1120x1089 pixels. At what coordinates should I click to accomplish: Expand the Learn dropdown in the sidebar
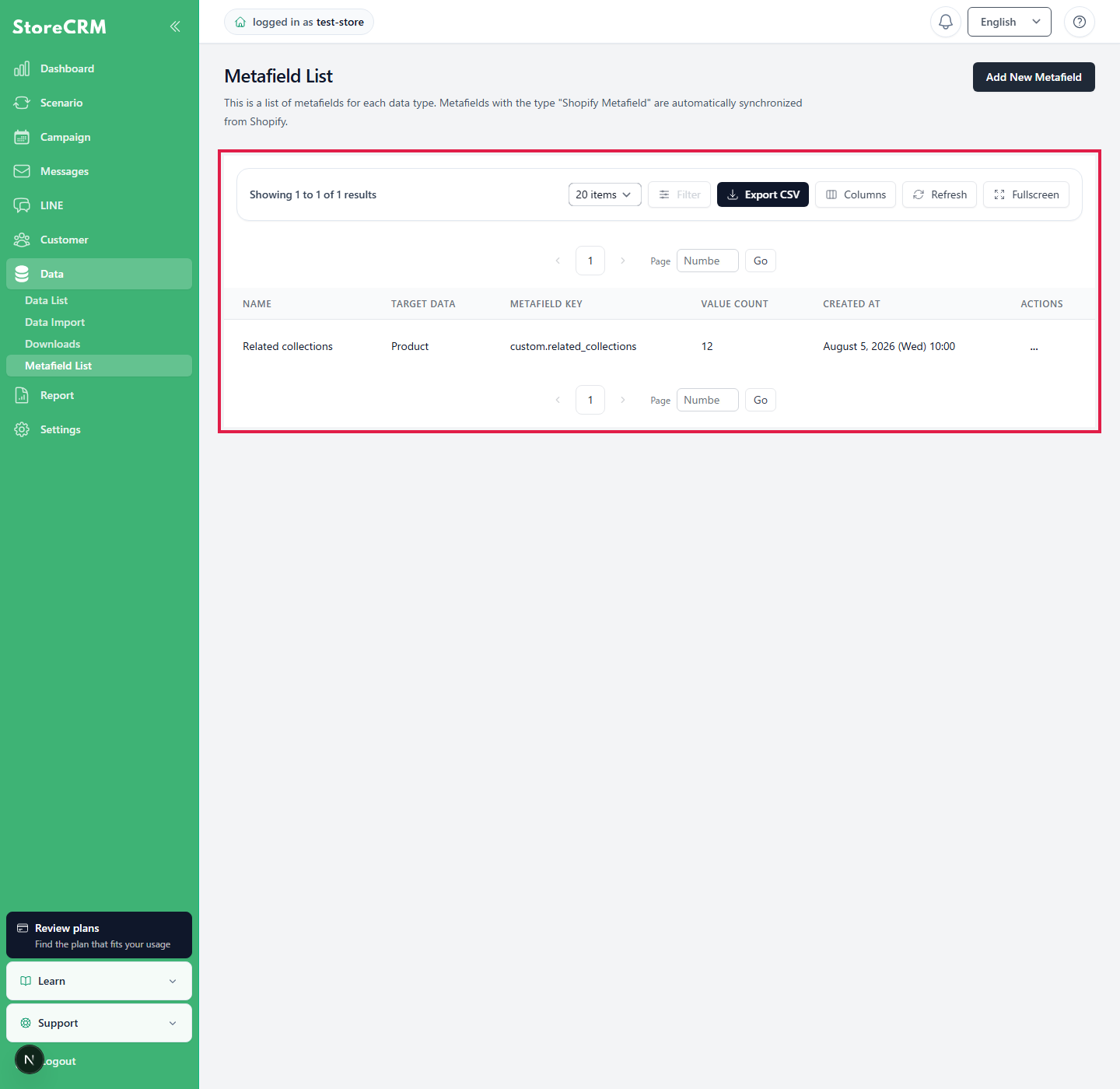point(99,981)
